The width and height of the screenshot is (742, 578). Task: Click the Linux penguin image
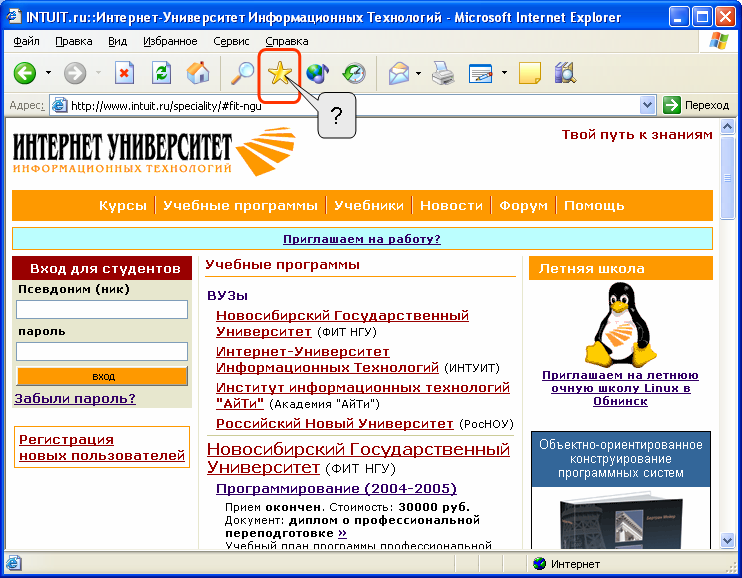pos(620,325)
